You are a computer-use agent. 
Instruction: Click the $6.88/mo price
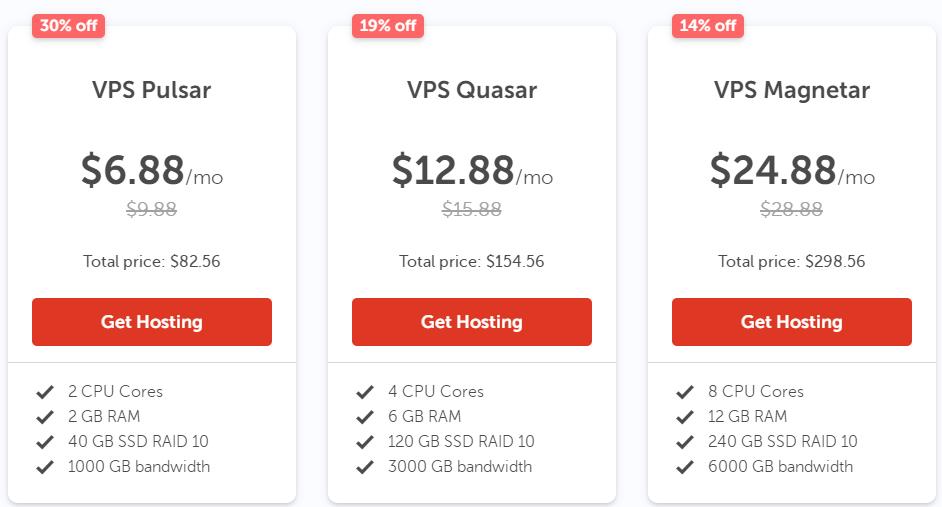152,171
